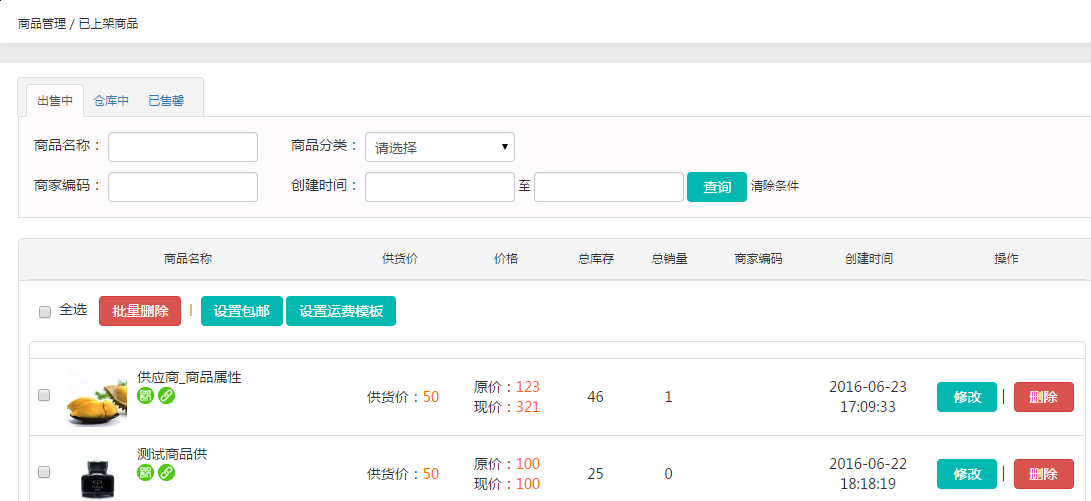Click 修改 for the 供应商_商品属性 product
Screen dimensions: 1091x501
[x=966, y=397]
